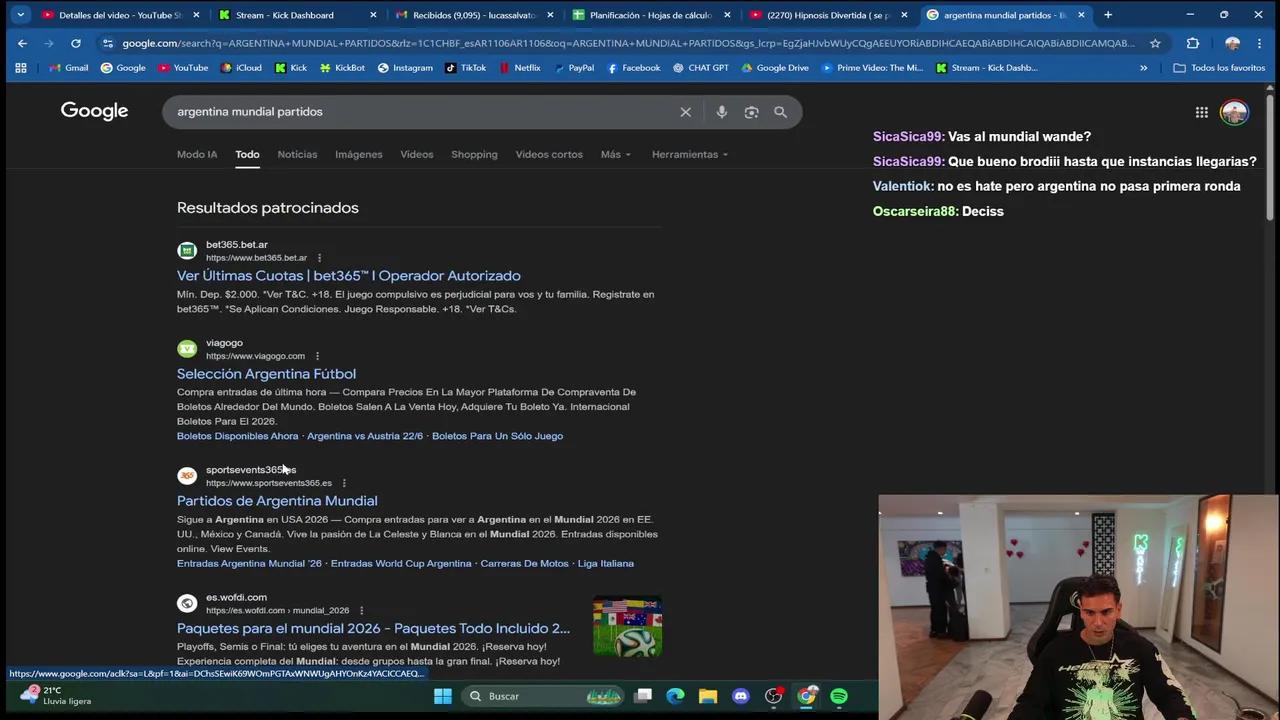Open browser extensions puzzle icon
This screenshot has height=720, width=1280.
pos(1193,43)
